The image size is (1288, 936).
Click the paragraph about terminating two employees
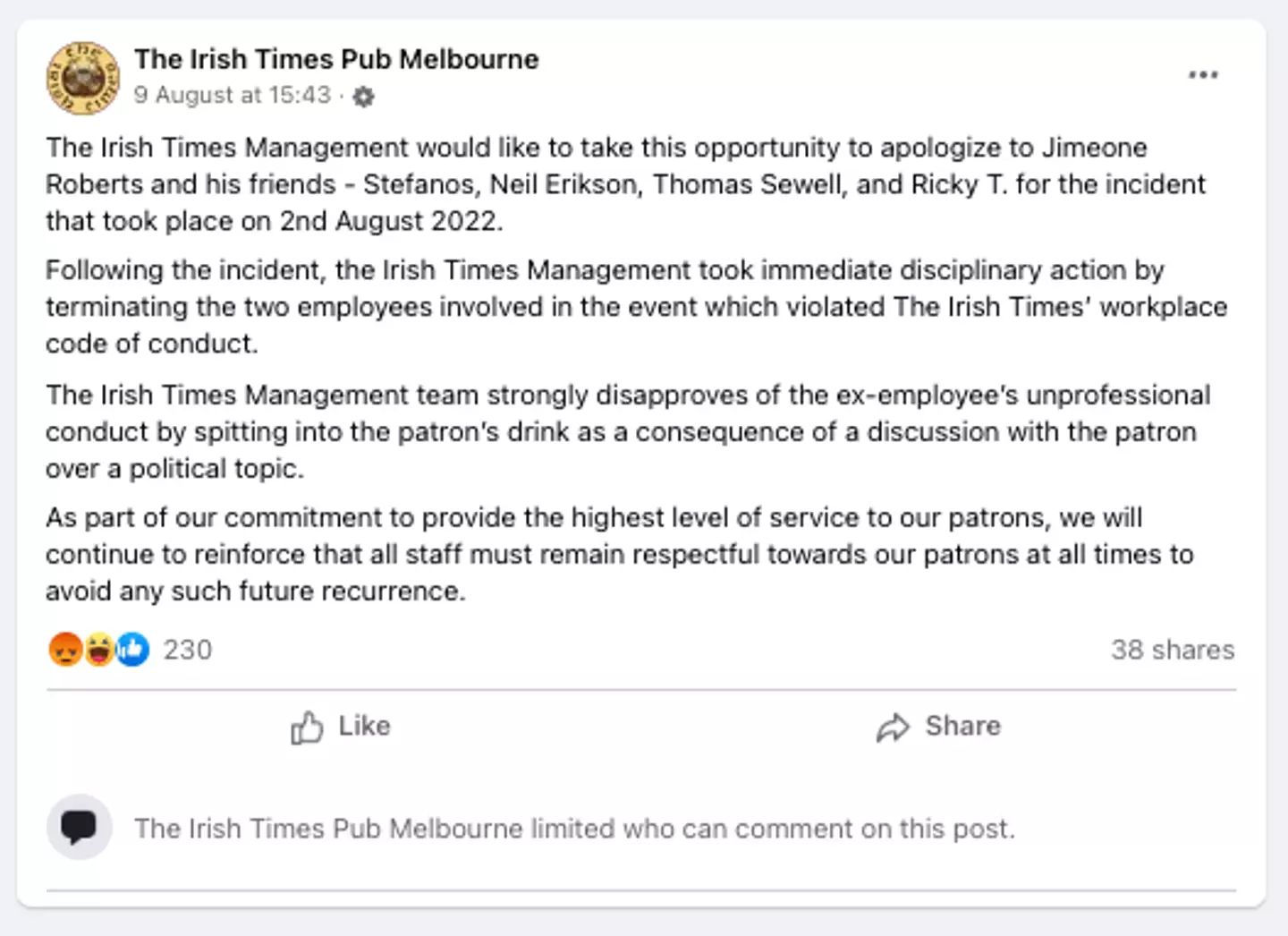click(x=635, y=307)
